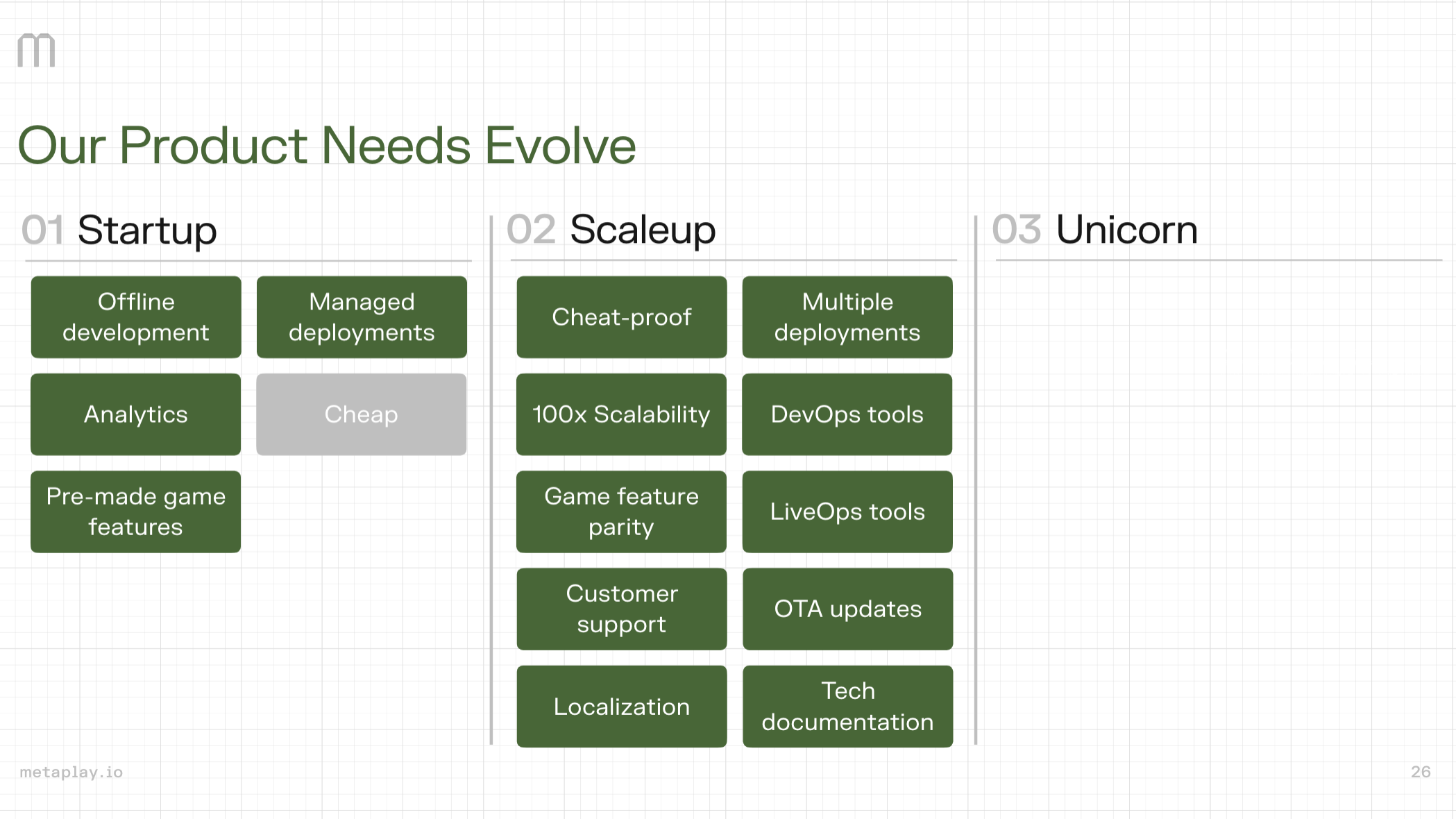Select the Offline development box

coord(135,317)
